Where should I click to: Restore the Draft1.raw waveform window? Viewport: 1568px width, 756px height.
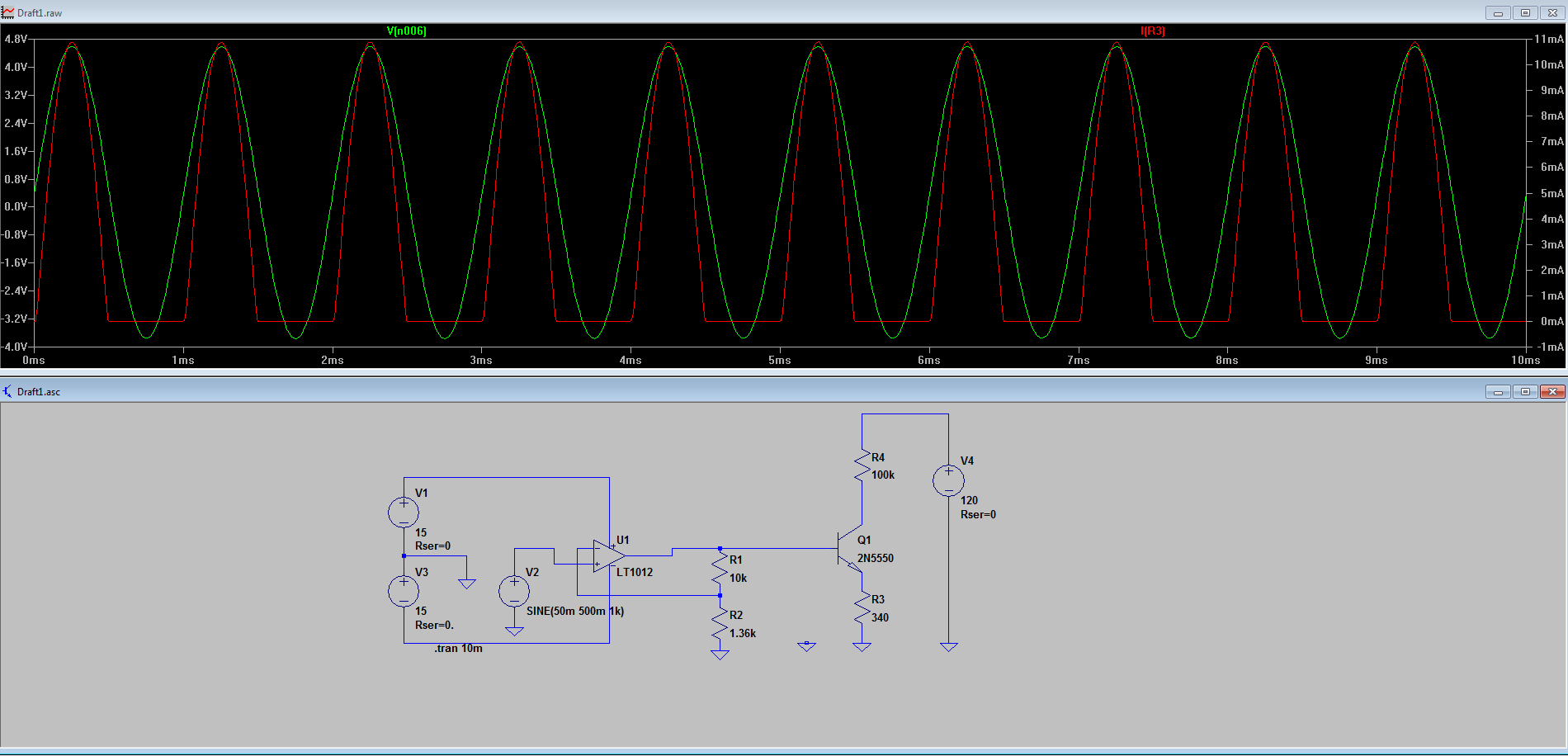(x=1525, y=12)
